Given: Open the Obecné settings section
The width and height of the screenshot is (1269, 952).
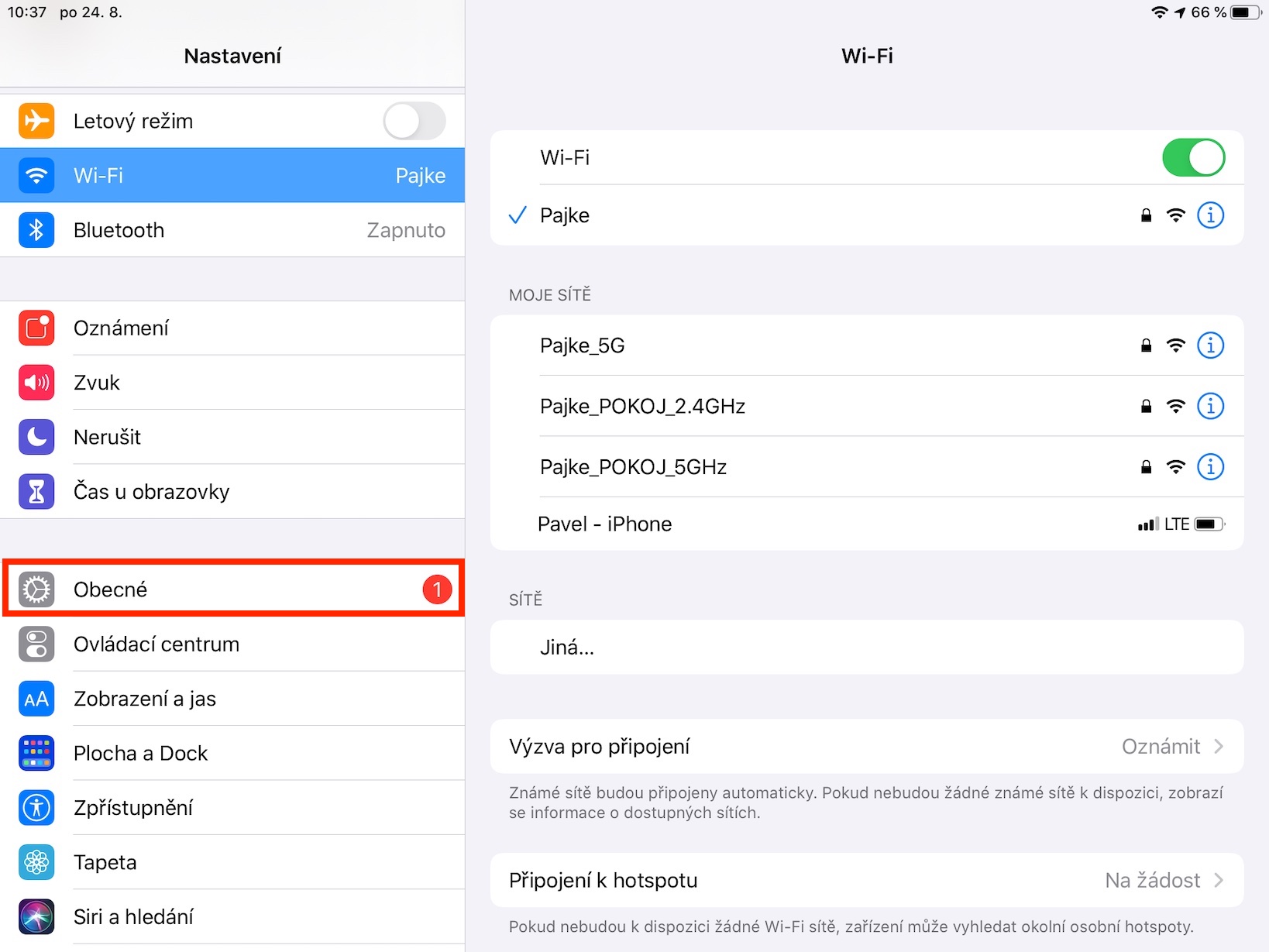Looking at the screenshot, I should click(x=232, y=589).
